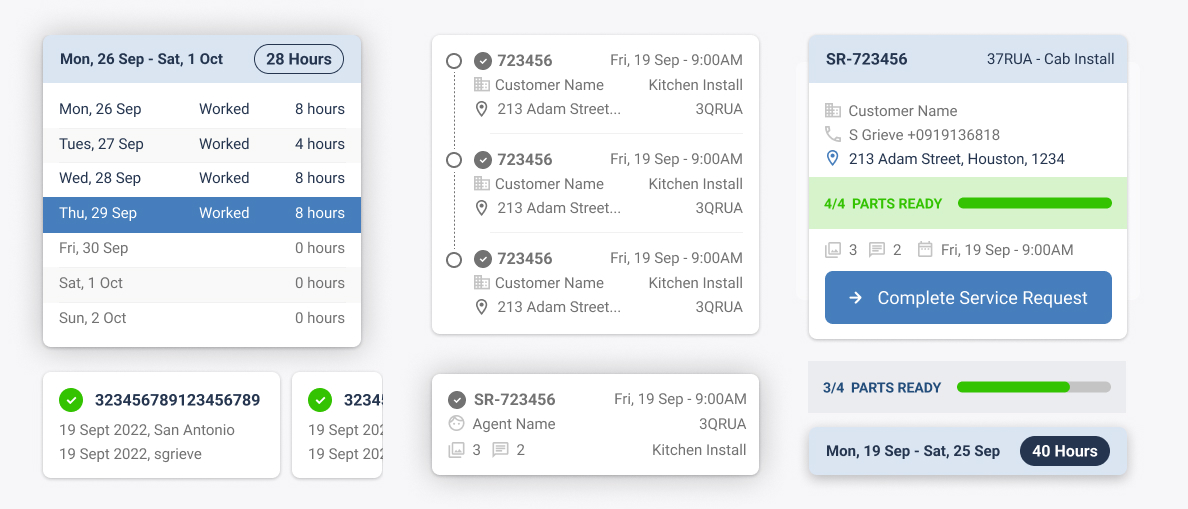Click the agent face icon beside Agent Name
The width and height of the screenshot is (1188, 509).
click(457, 424)
